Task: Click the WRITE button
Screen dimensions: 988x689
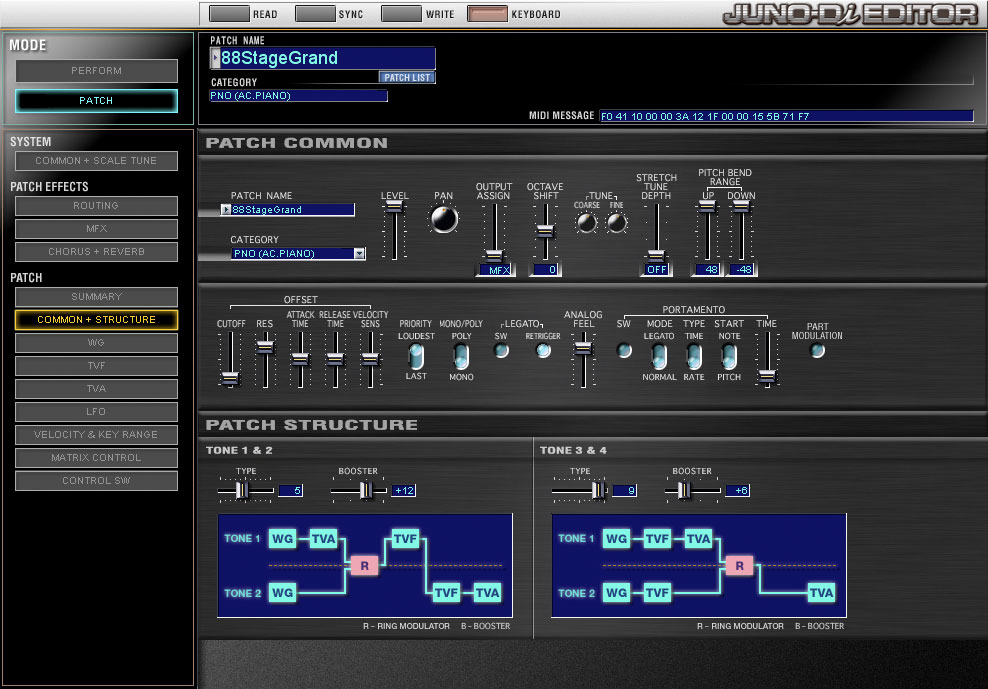Action: click(401, 13)
